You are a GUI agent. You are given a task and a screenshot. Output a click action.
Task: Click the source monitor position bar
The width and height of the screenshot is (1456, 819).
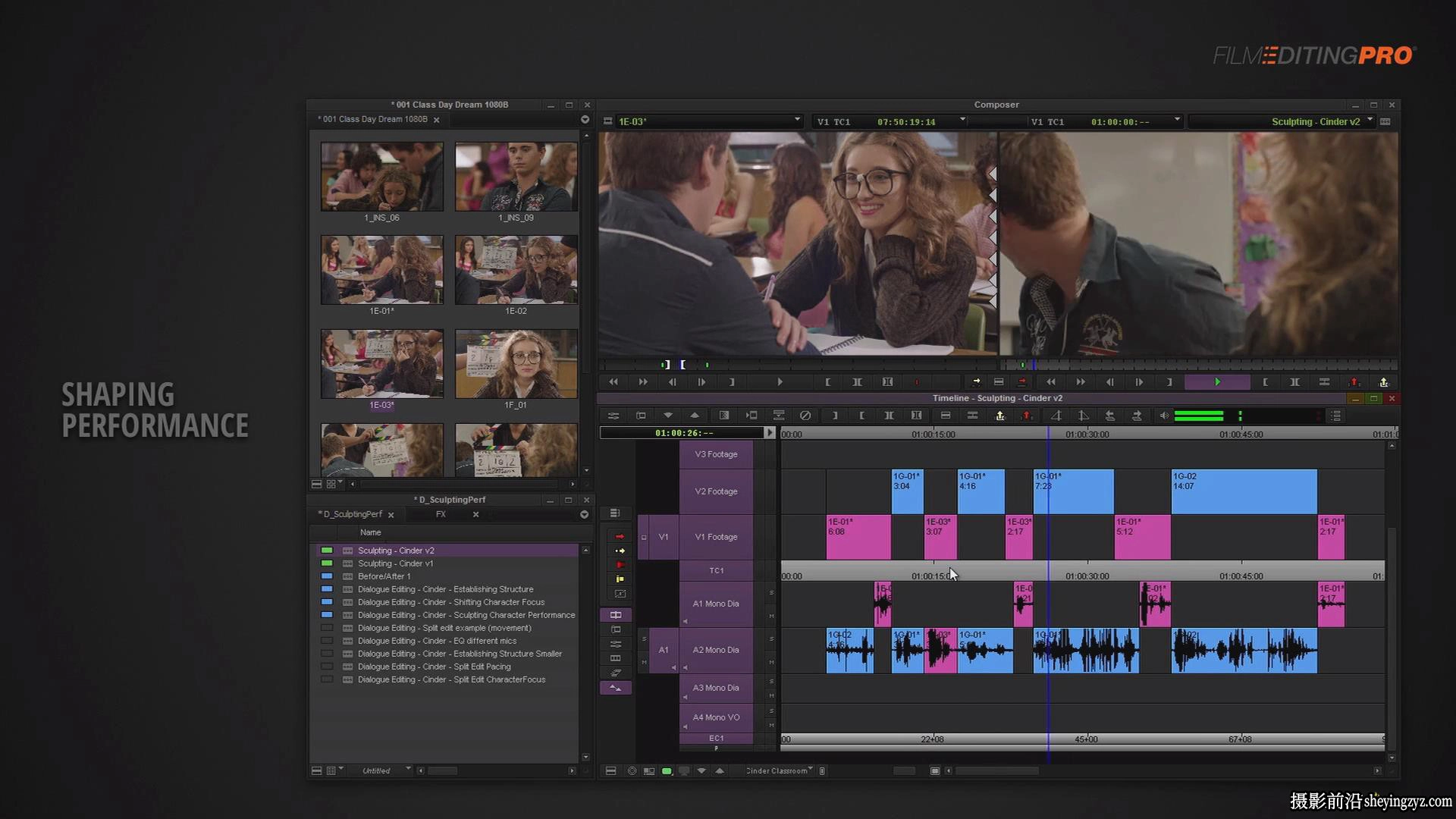pos(796,365)
